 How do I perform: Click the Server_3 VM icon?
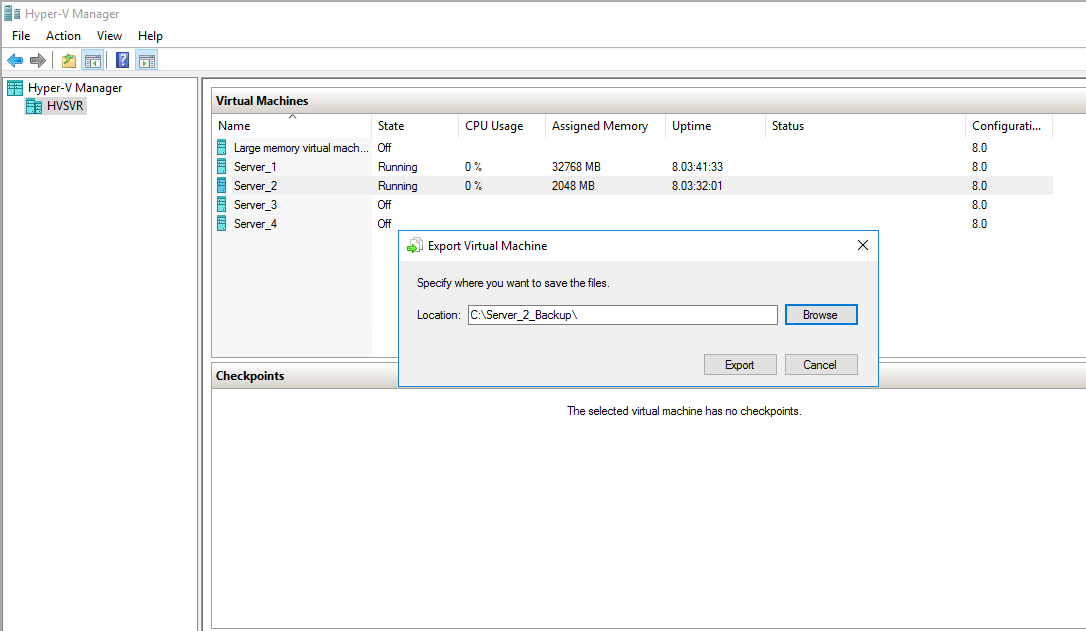click(x=222, y=204)
